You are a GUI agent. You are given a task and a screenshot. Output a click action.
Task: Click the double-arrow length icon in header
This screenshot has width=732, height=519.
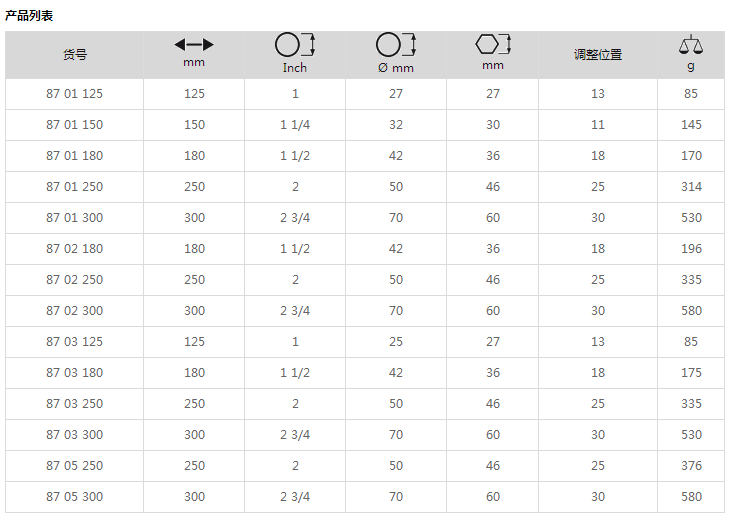(x=194, y=45)
